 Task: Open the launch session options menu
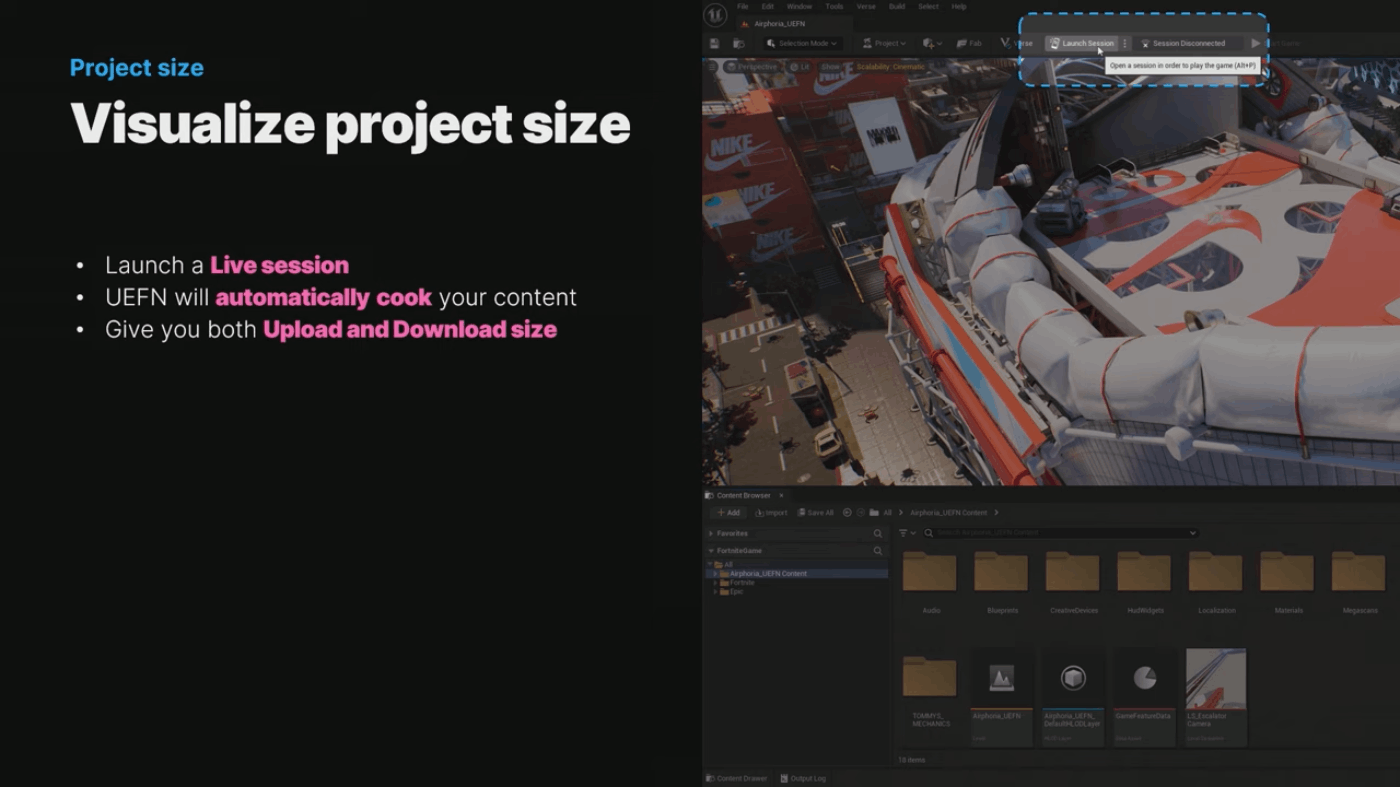coord(1125,44)
